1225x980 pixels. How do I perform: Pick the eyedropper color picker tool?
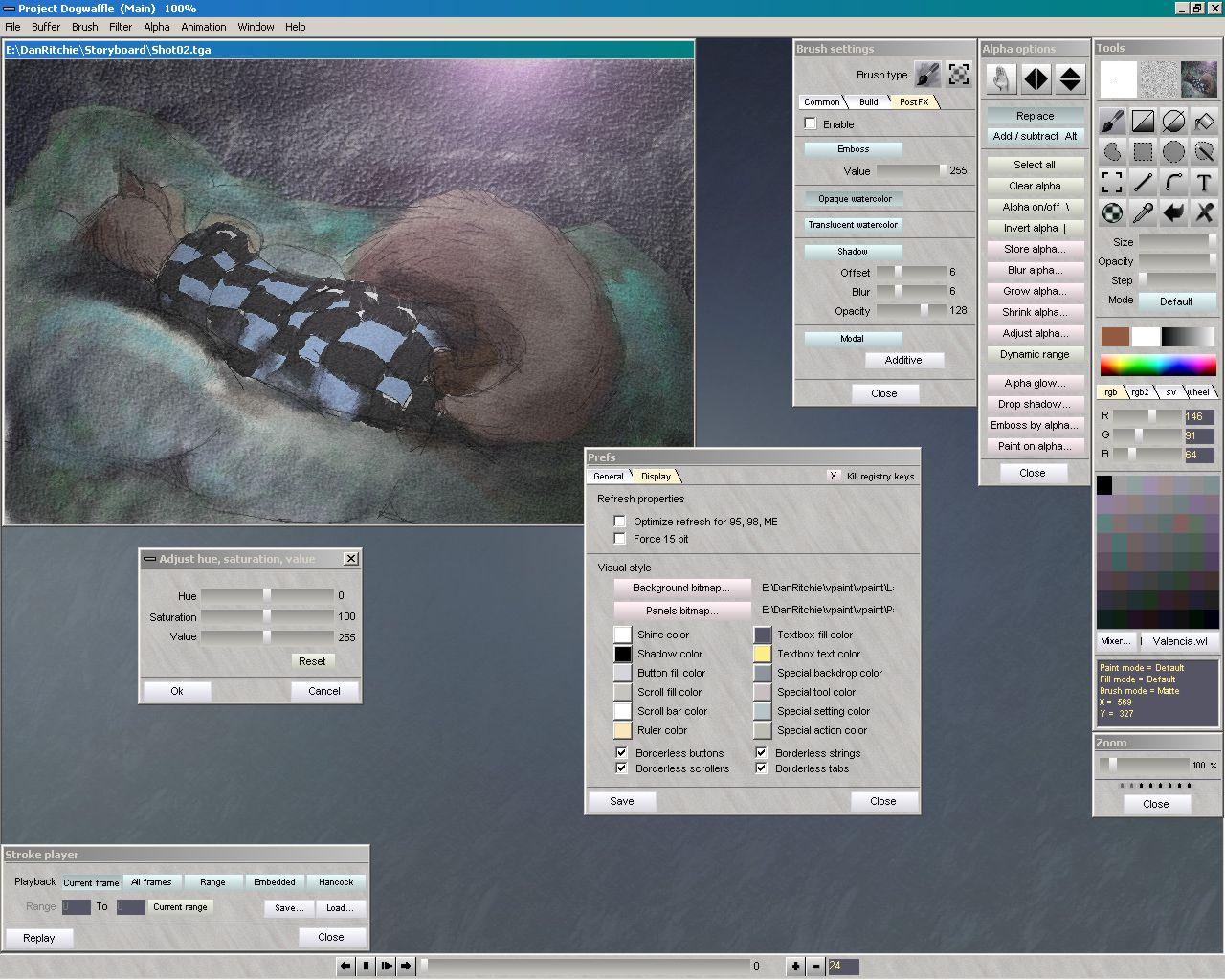tap(1143, 212)
